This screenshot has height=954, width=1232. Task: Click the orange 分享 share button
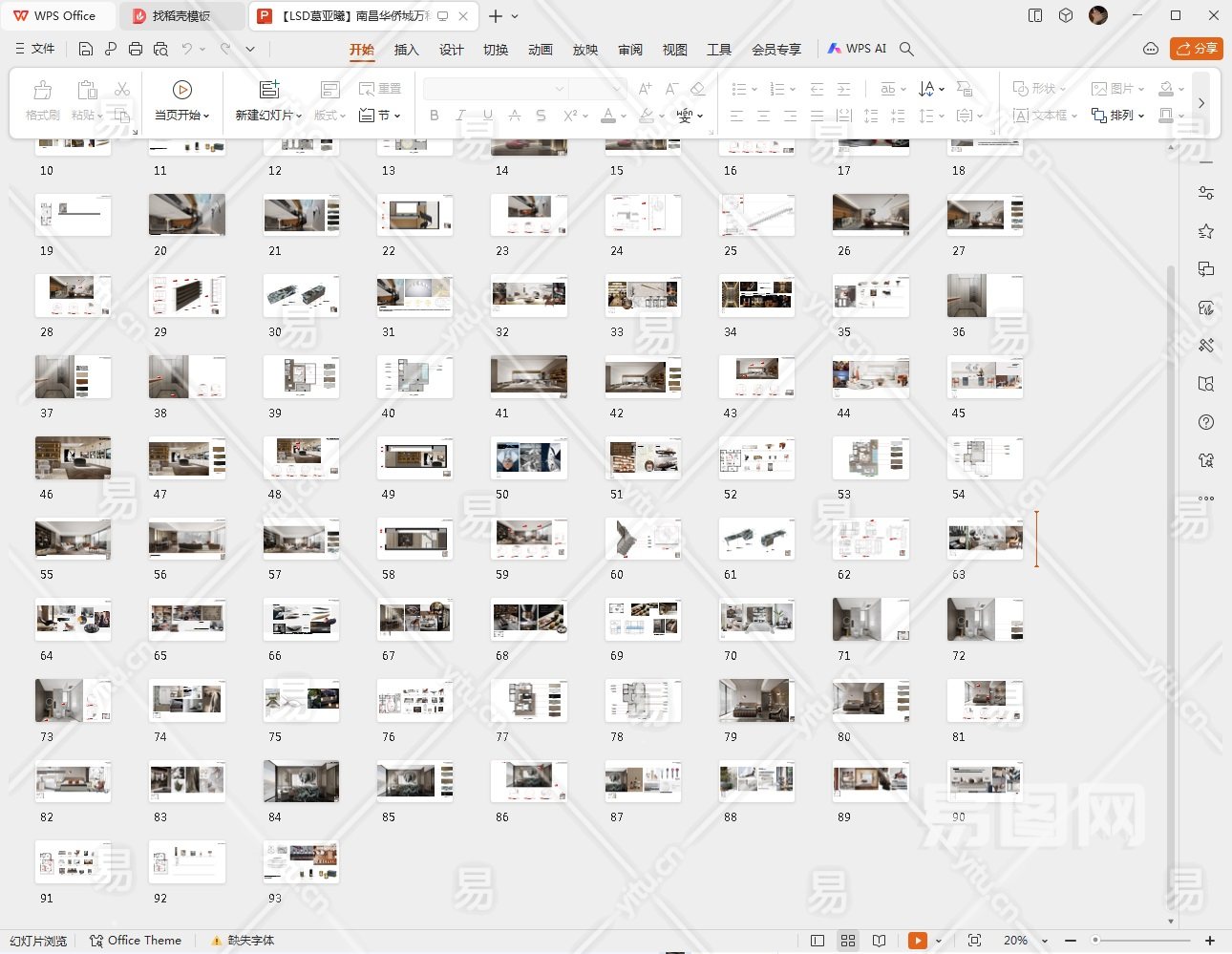coord(1196,49)
